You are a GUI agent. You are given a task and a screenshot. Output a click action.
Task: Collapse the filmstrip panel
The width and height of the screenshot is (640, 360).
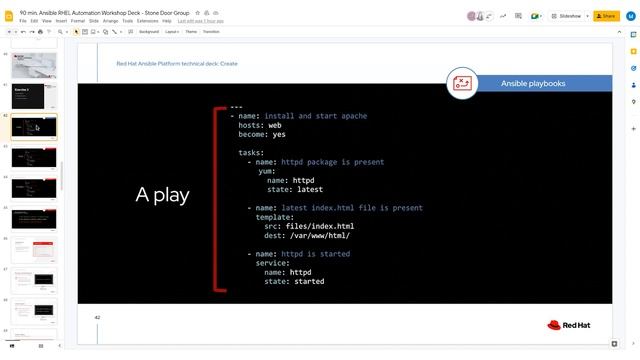60,346
